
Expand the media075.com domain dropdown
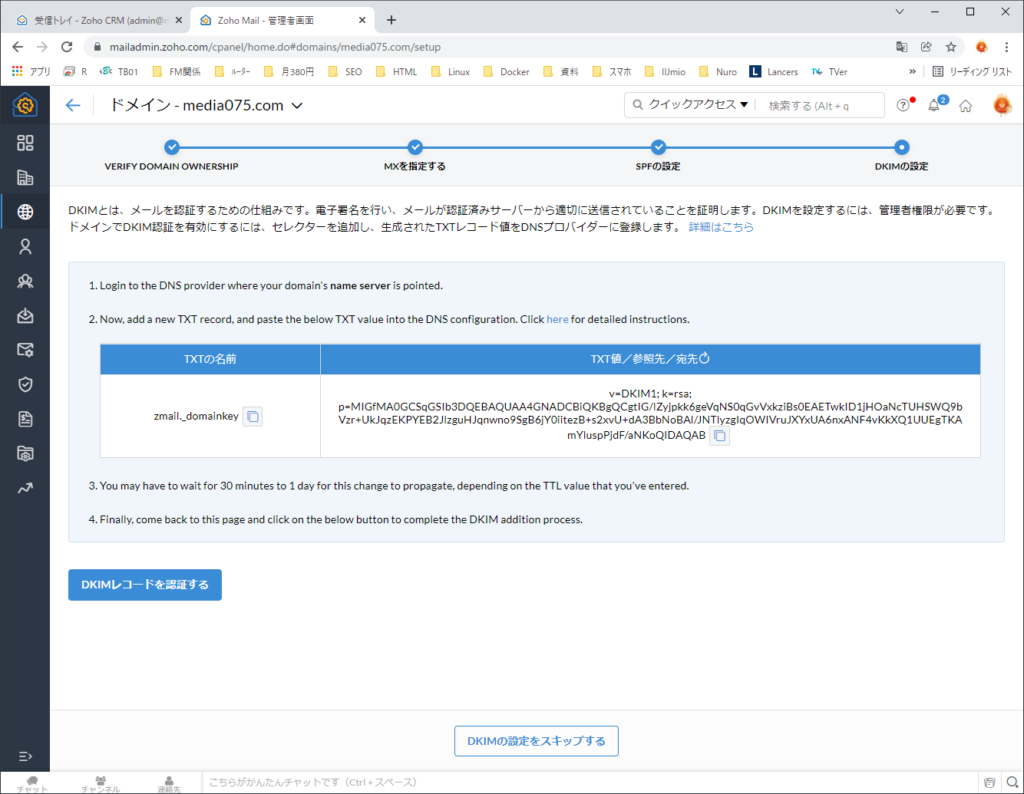(297, 106)
